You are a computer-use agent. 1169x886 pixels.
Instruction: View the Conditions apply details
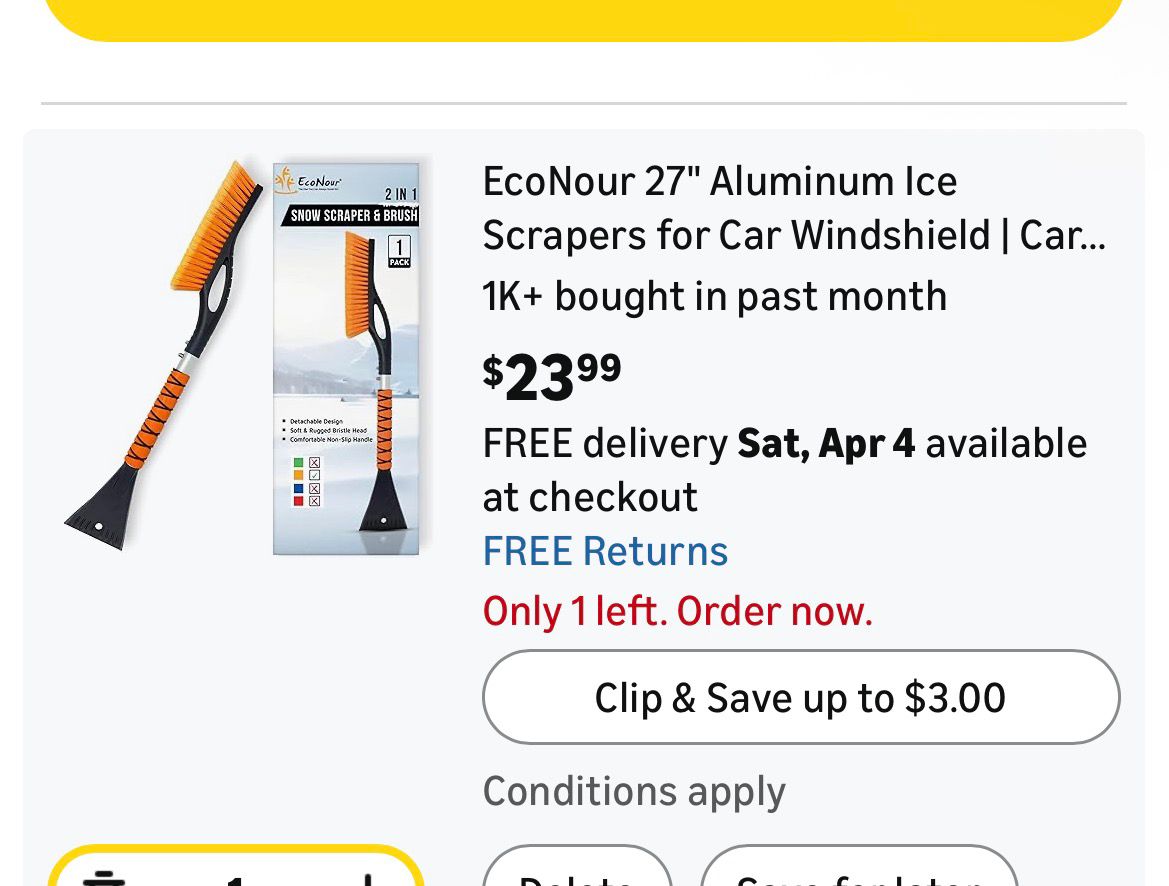(x=634, y=791)
